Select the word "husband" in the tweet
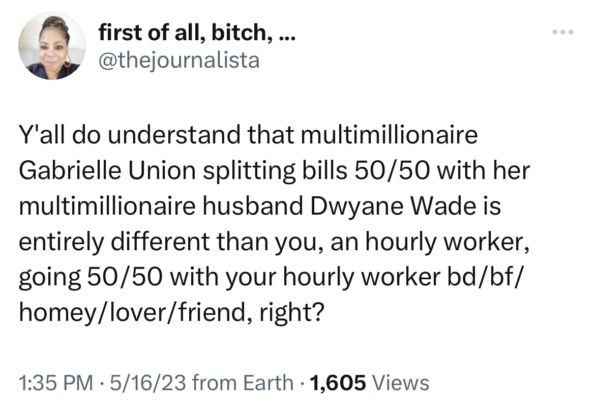The width and height of the screenshot is (595, 411). pos(253,206)
